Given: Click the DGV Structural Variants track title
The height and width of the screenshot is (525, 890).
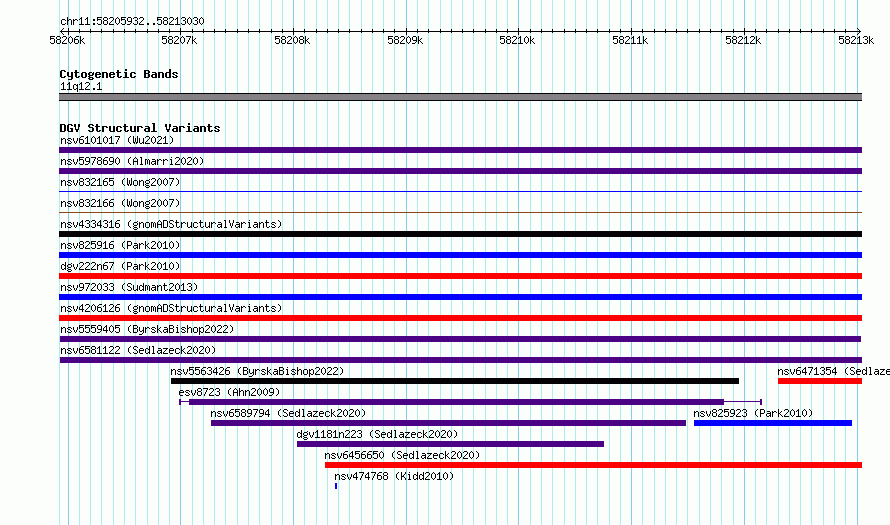Looking at the screenshot, I should (140, 128).
